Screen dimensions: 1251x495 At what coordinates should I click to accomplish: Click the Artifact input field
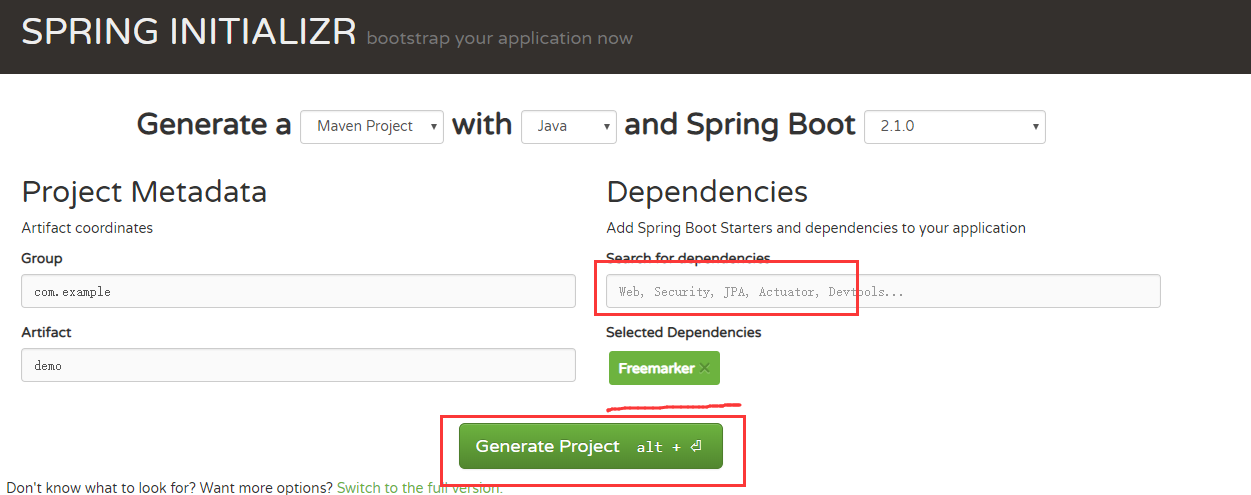point(298,365)
